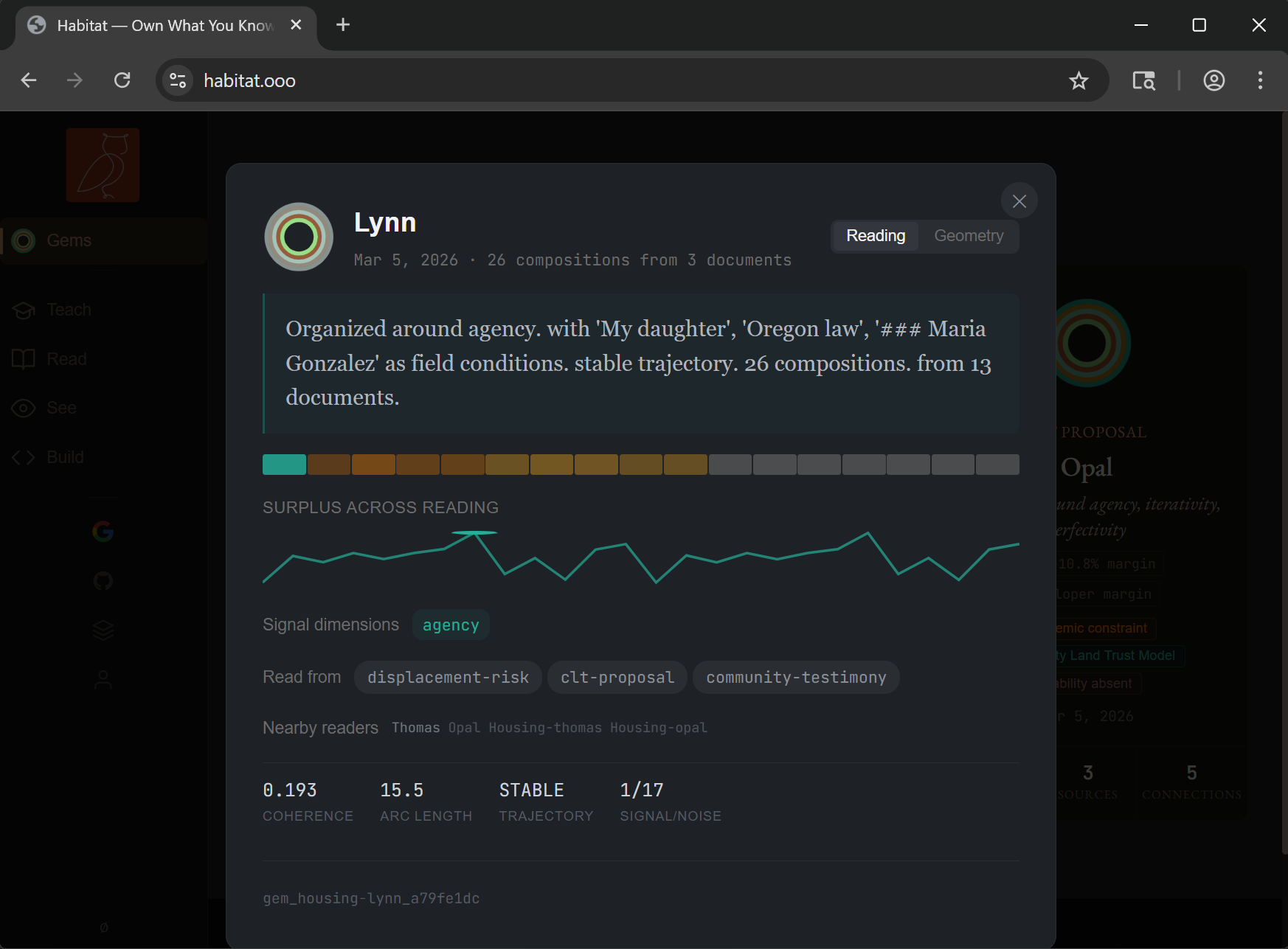
Task: Open the browser profile account icon
Action: 1213,81
